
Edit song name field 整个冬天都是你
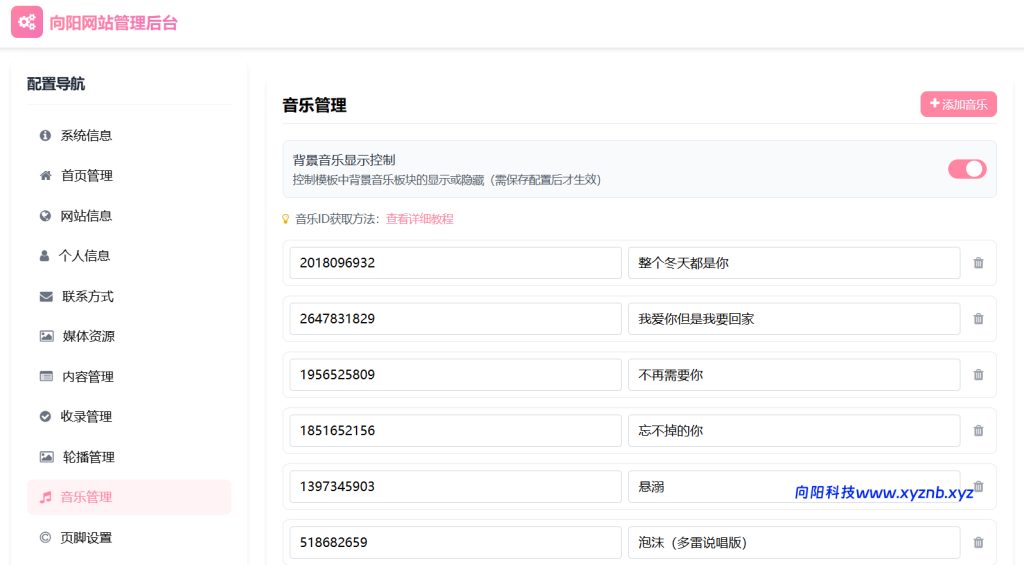794,263
